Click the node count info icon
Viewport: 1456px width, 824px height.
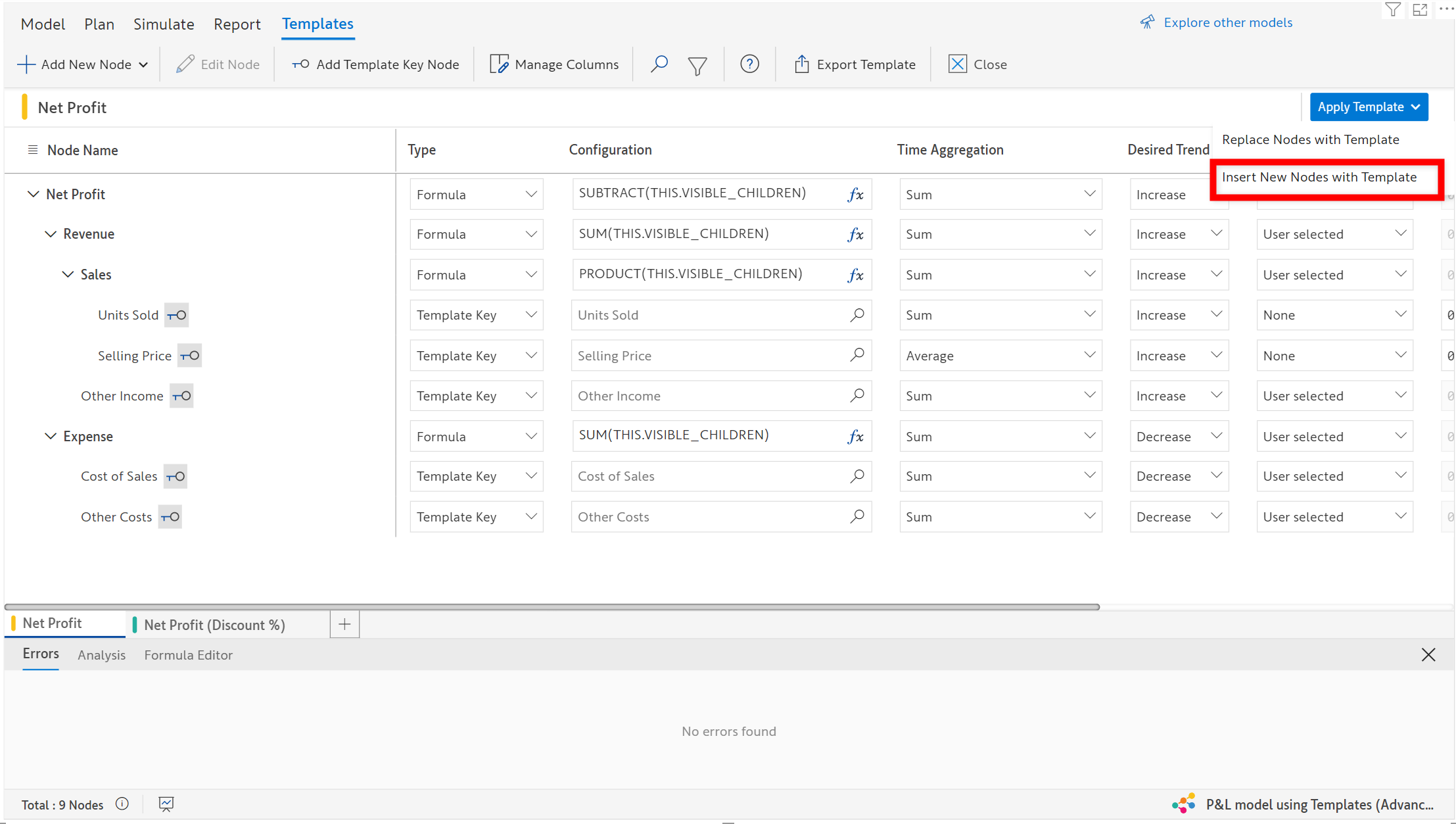[122, 804]
